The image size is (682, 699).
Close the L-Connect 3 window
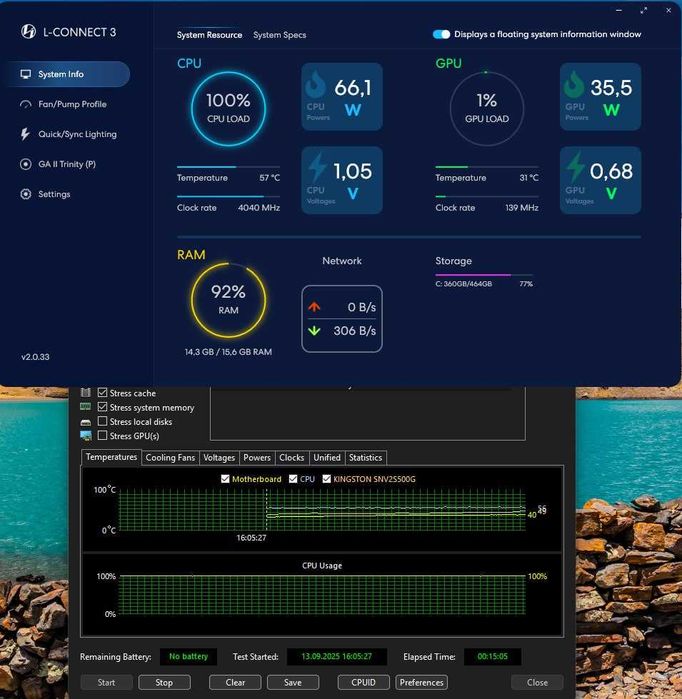click(669, 10)
